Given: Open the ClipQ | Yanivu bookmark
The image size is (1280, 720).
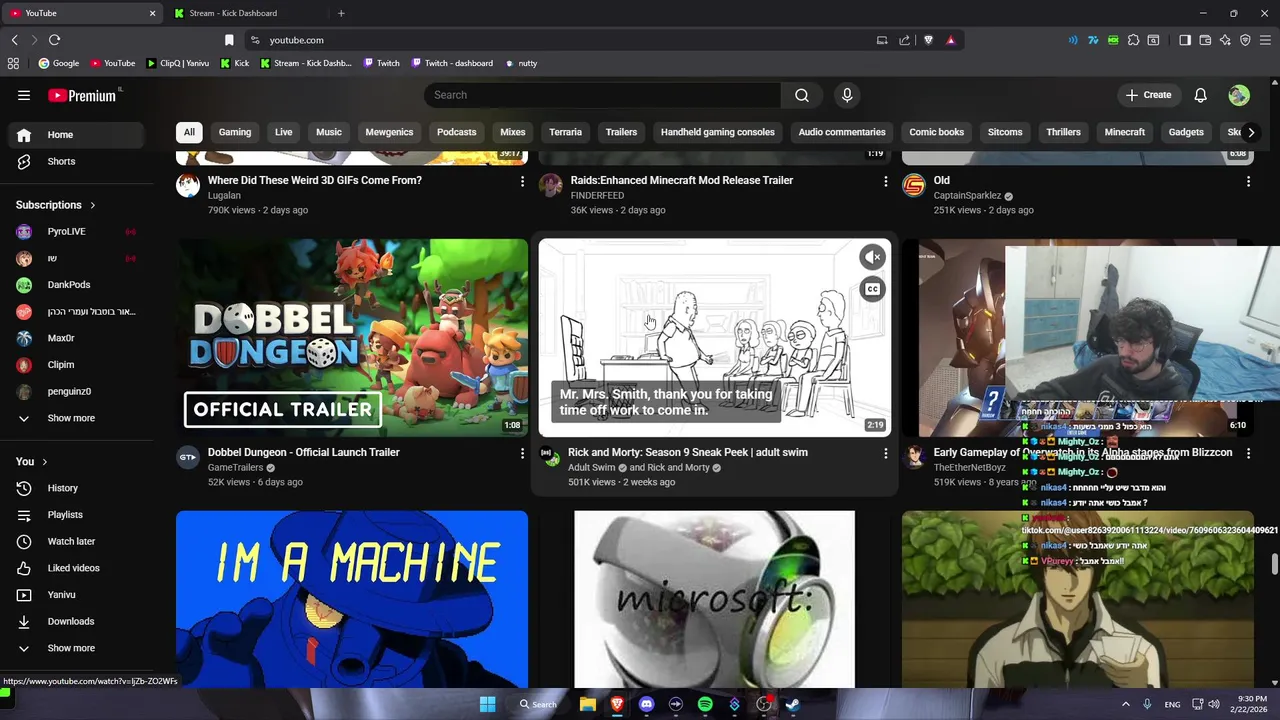Looking at the screenshot, I should (x=178, y=63).
